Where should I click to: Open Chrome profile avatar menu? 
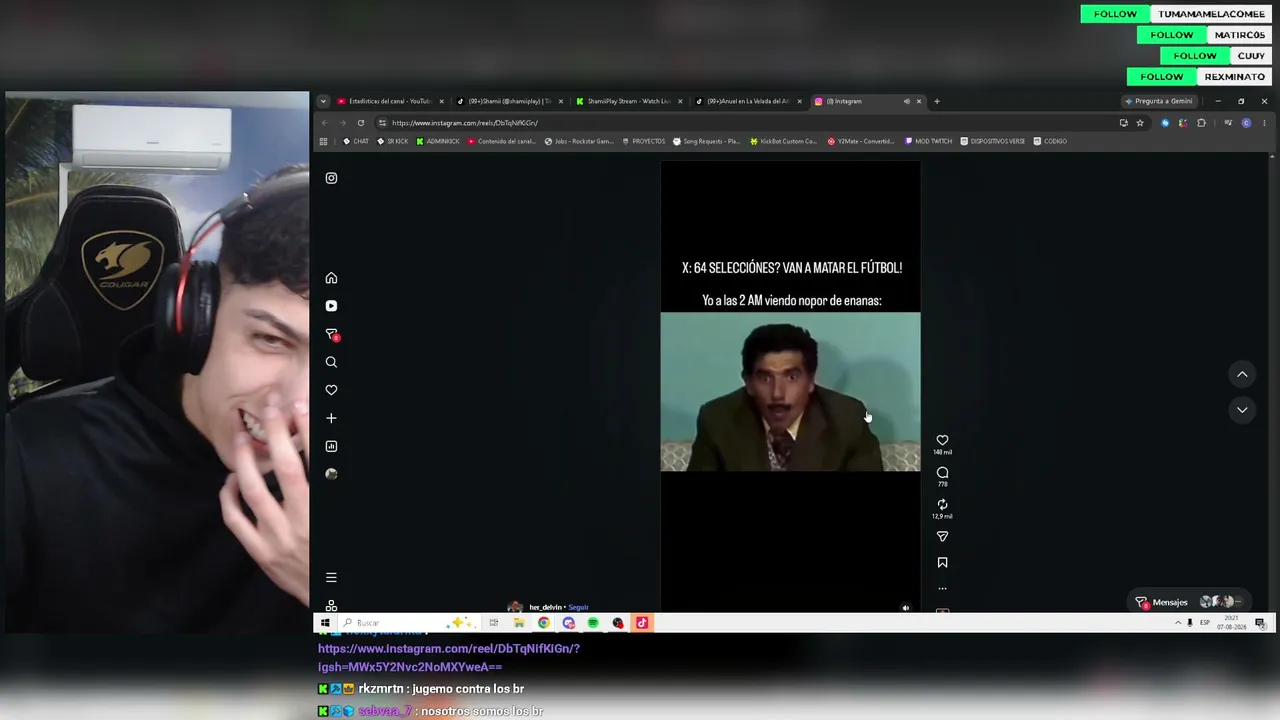tap(1246, 123)
